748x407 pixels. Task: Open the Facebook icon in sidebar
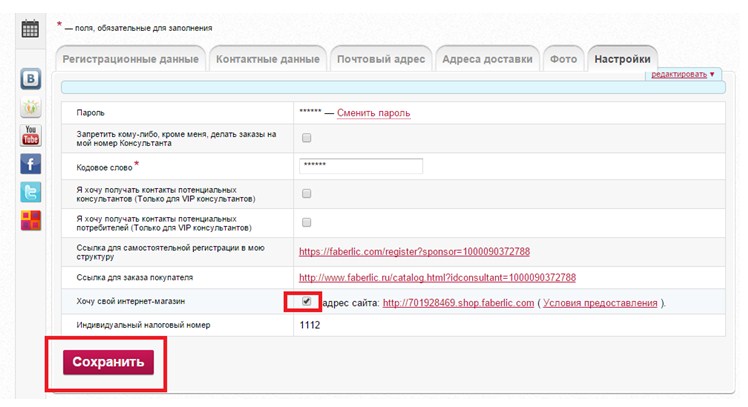click(31, 164)
